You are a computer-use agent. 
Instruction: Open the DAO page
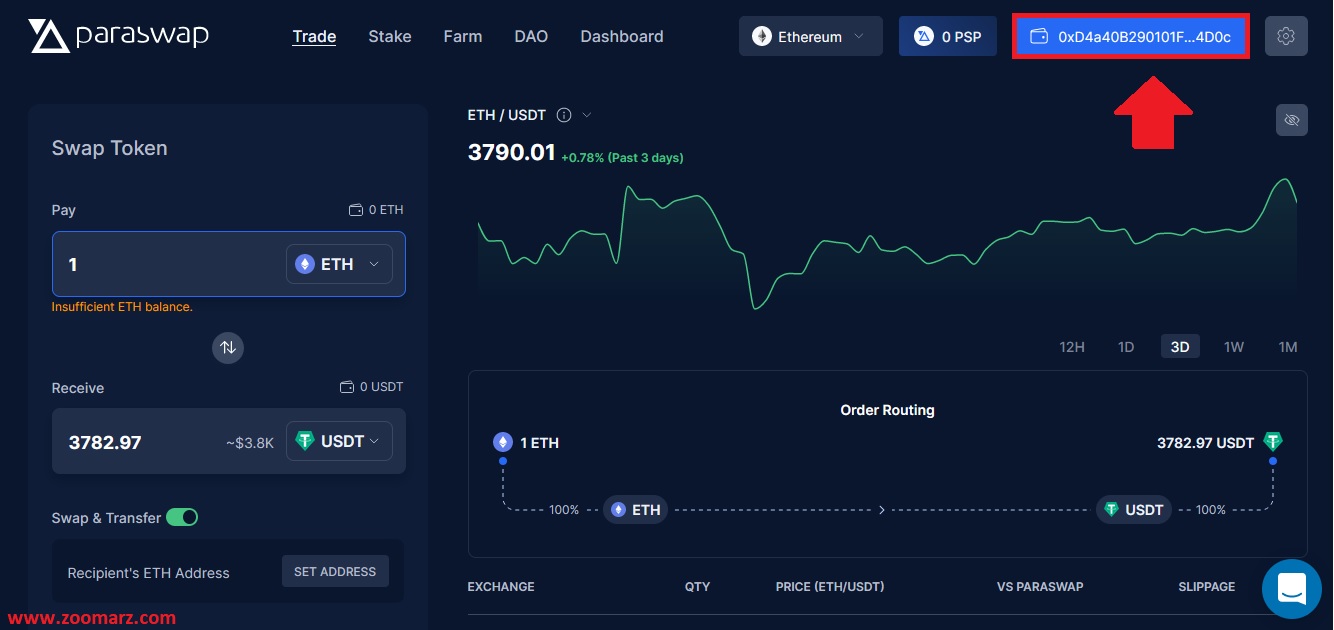[x=531, y=36]
